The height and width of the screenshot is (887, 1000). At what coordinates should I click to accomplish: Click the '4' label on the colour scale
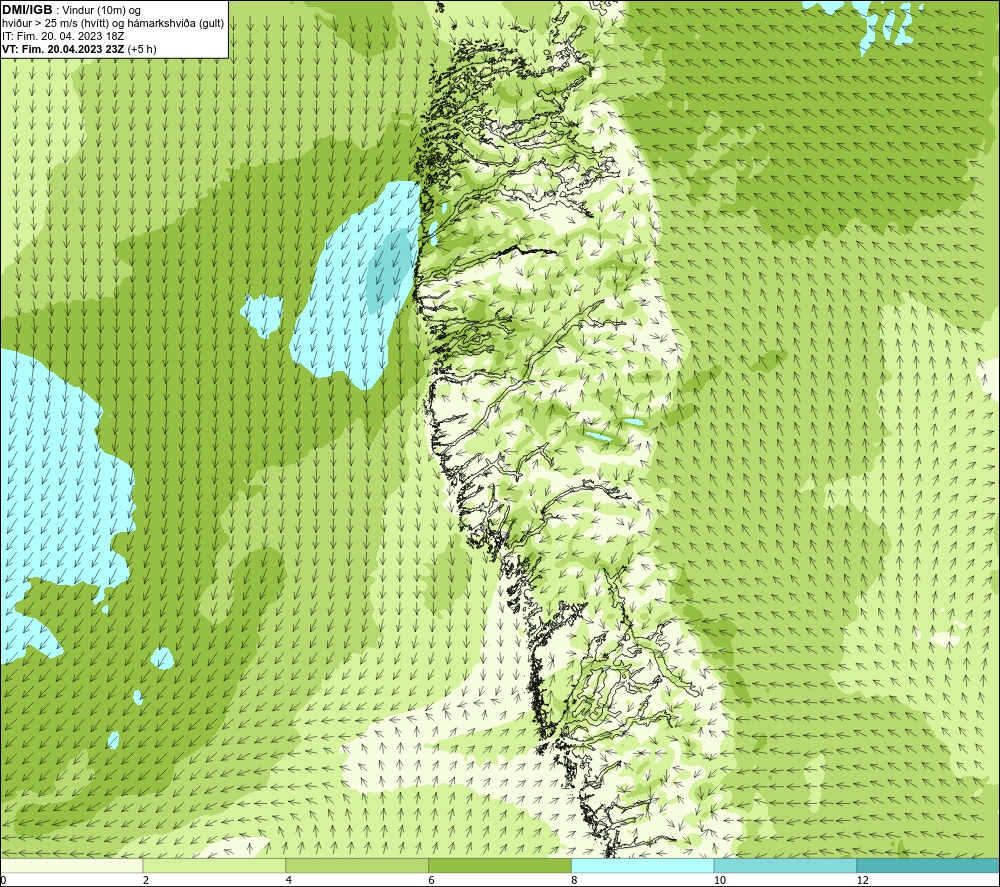(x=289, y=881)
